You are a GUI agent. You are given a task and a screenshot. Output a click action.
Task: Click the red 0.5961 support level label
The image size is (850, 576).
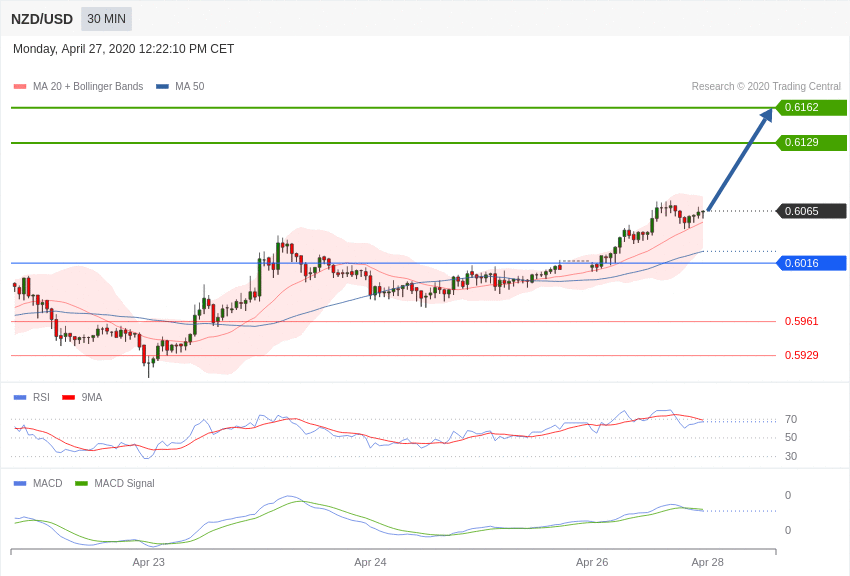(801, 321)
